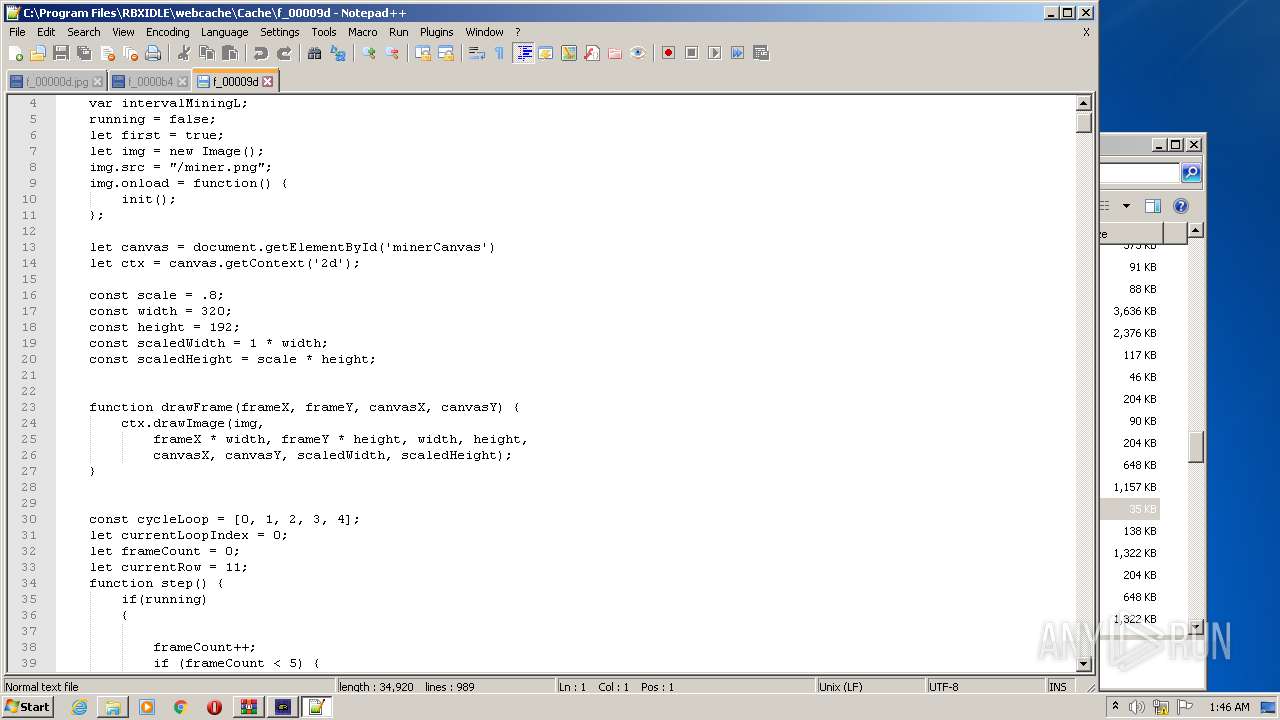The width and height of the screenshot is (1280, 720).
Task: Toggle Synchronize Vertical Scrolling icon
Action: 423,53
